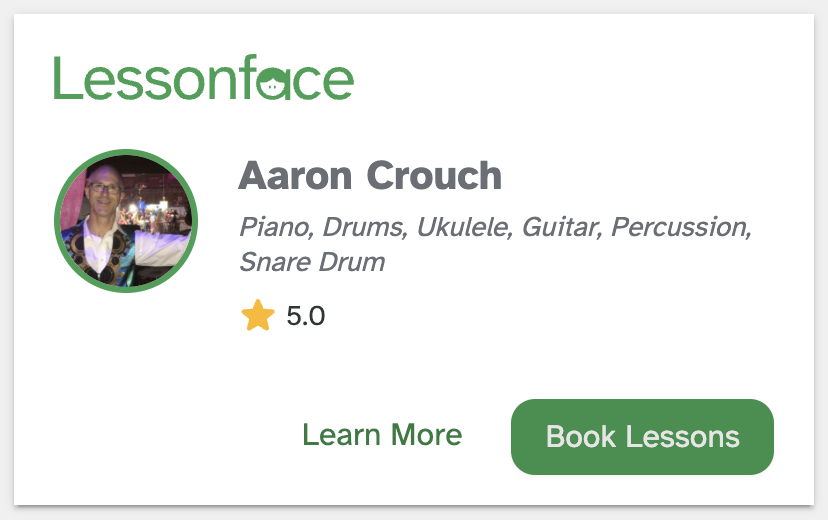This screenshot has width=828, height=520.
Task: Click the "Percussion" instrument text
Action: [680, 228]
